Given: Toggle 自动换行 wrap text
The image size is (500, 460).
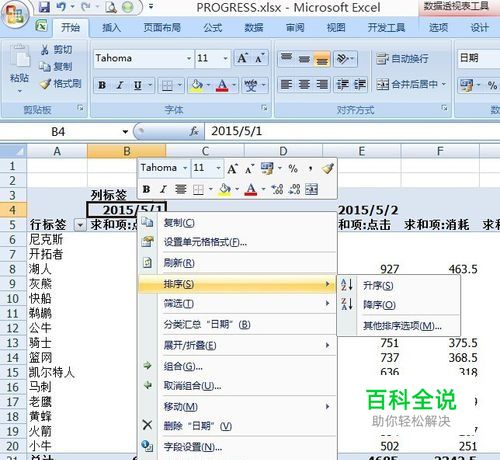Looking at the screenshot, I should [402, 59].
